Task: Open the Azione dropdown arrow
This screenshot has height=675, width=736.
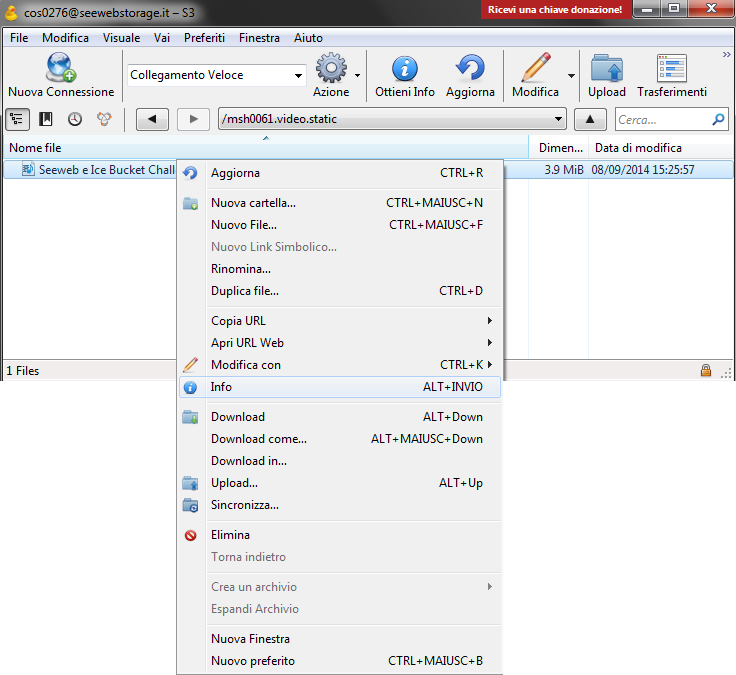Action: 357,75
